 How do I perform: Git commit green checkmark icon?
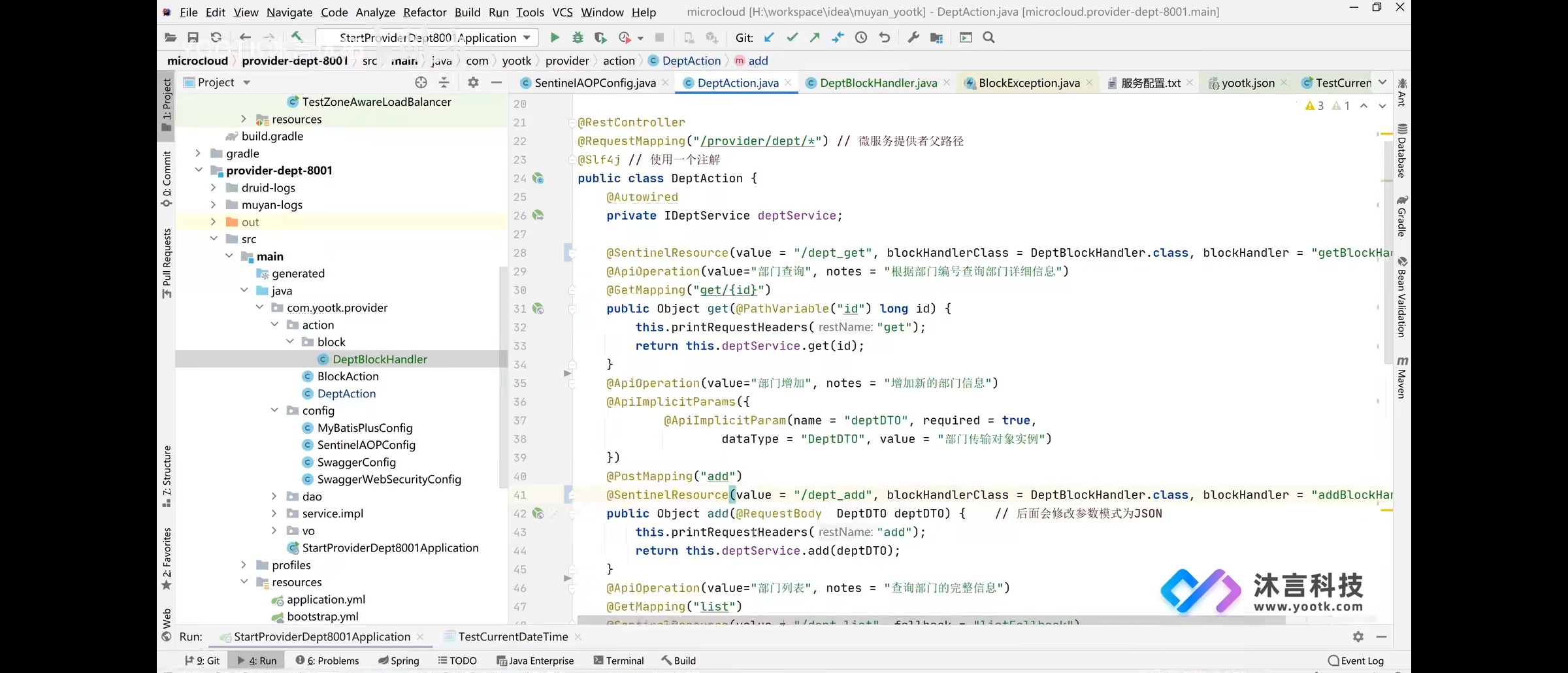click(x=792, y=38)
